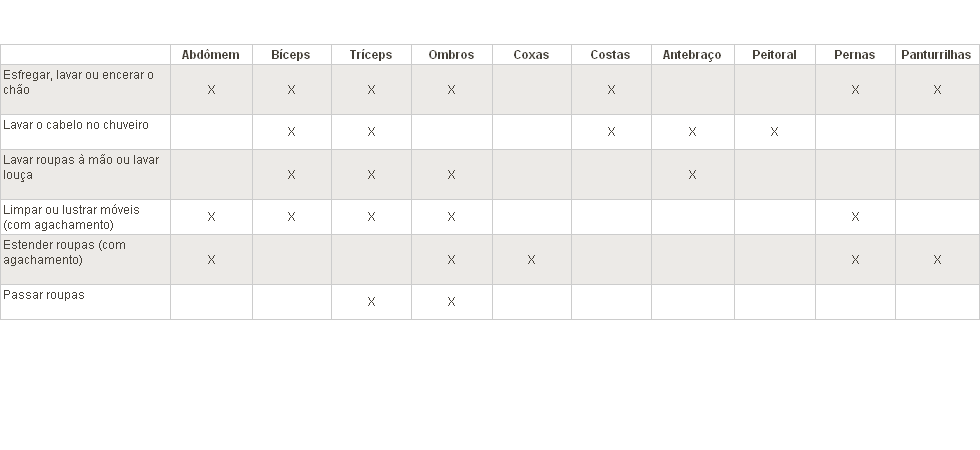Select the Coxas column header

pyautogui.click(x=531, y=55)
